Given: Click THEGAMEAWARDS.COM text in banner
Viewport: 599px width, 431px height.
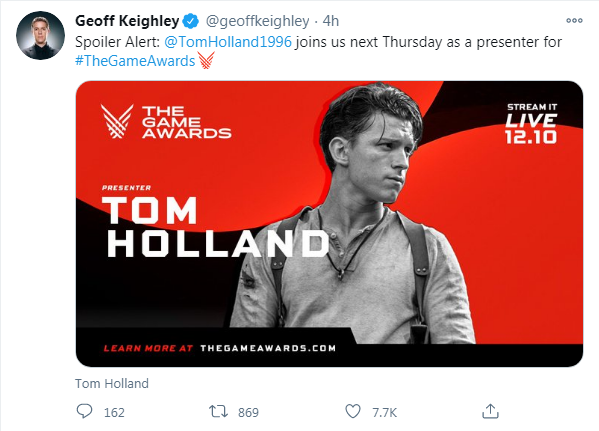Looking at the screenshot, I should 268,348.
